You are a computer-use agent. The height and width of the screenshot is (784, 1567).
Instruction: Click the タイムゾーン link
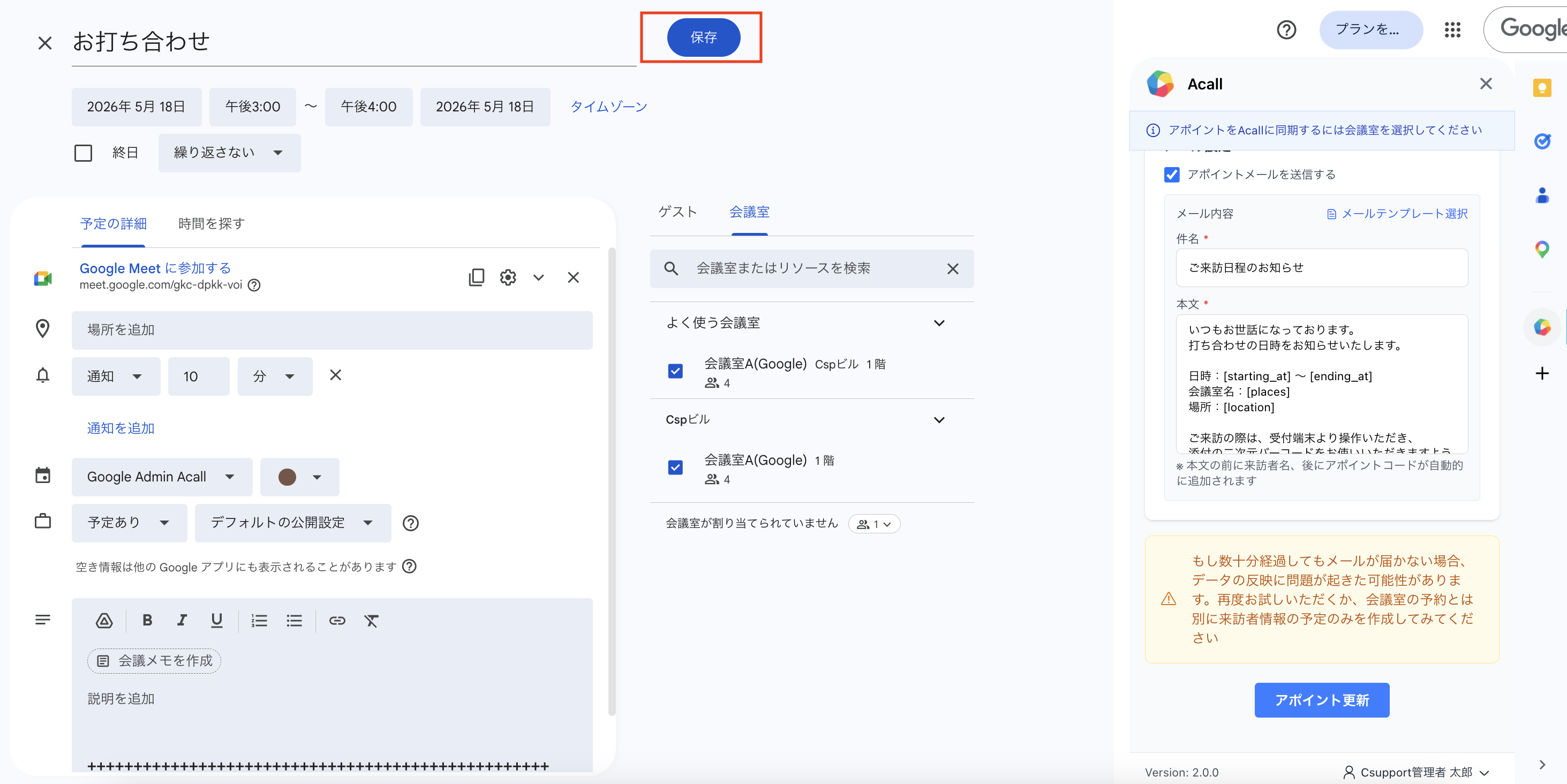pos(608,107)
